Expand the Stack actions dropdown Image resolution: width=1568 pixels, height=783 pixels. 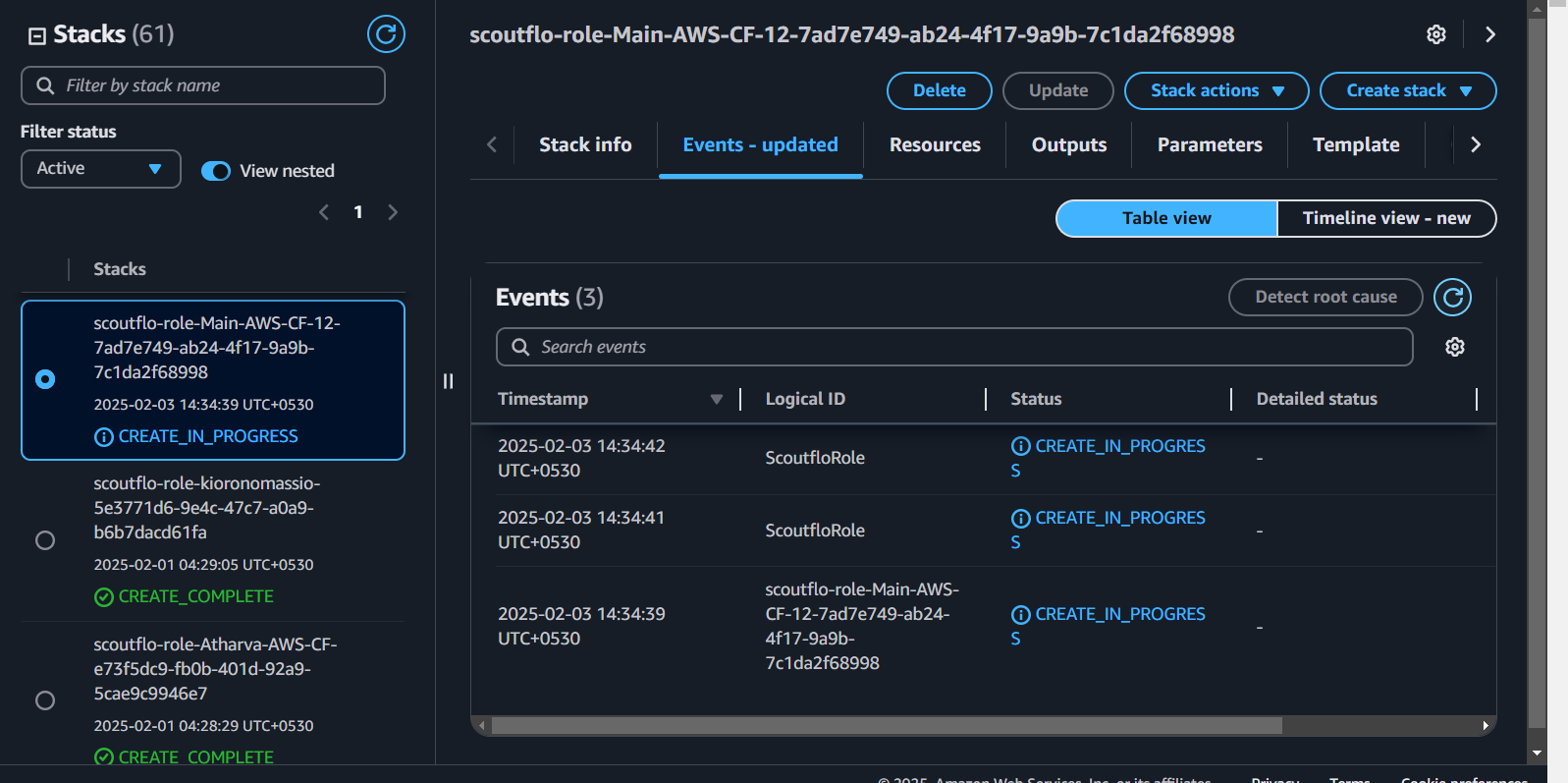1216,90
